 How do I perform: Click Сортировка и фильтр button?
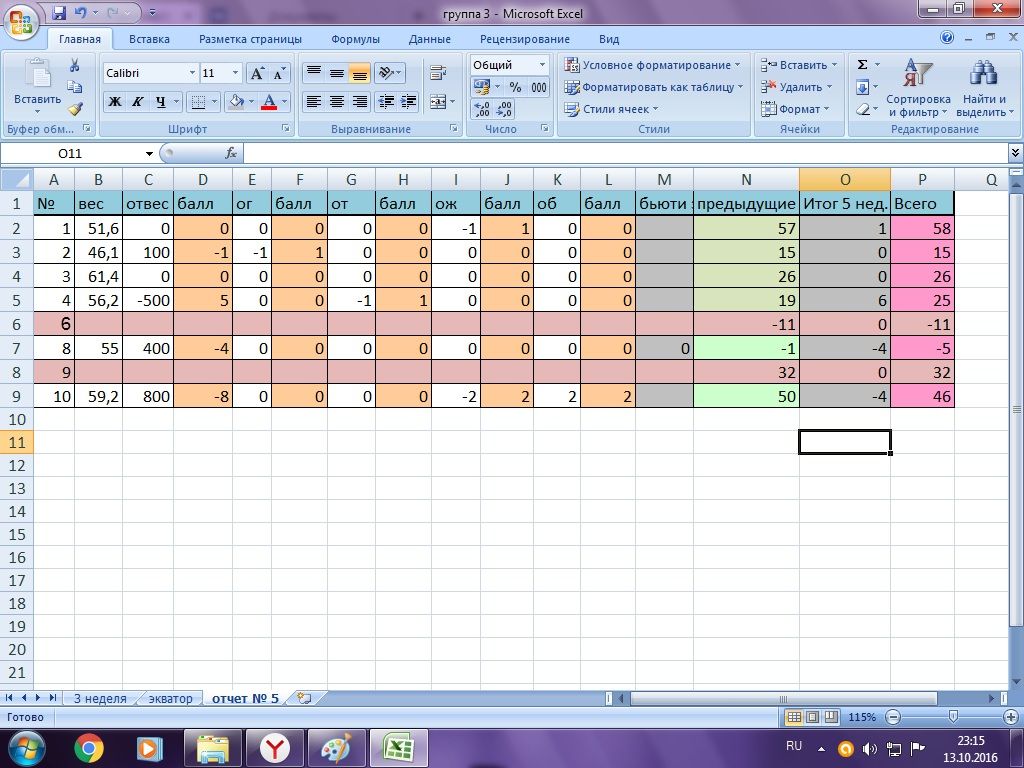tap(918, 88)
